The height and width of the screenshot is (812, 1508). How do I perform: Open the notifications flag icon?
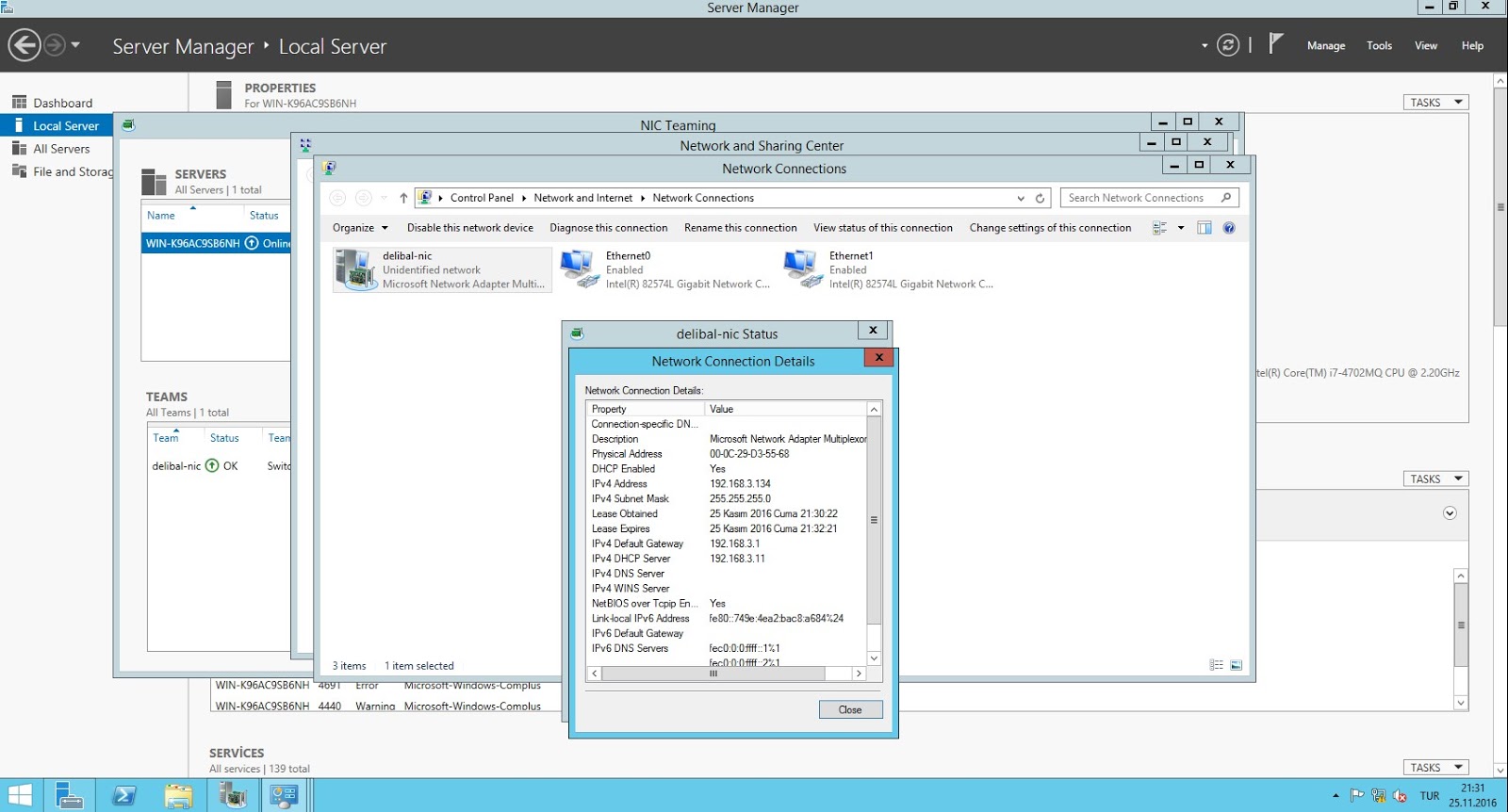point(1275,44)
